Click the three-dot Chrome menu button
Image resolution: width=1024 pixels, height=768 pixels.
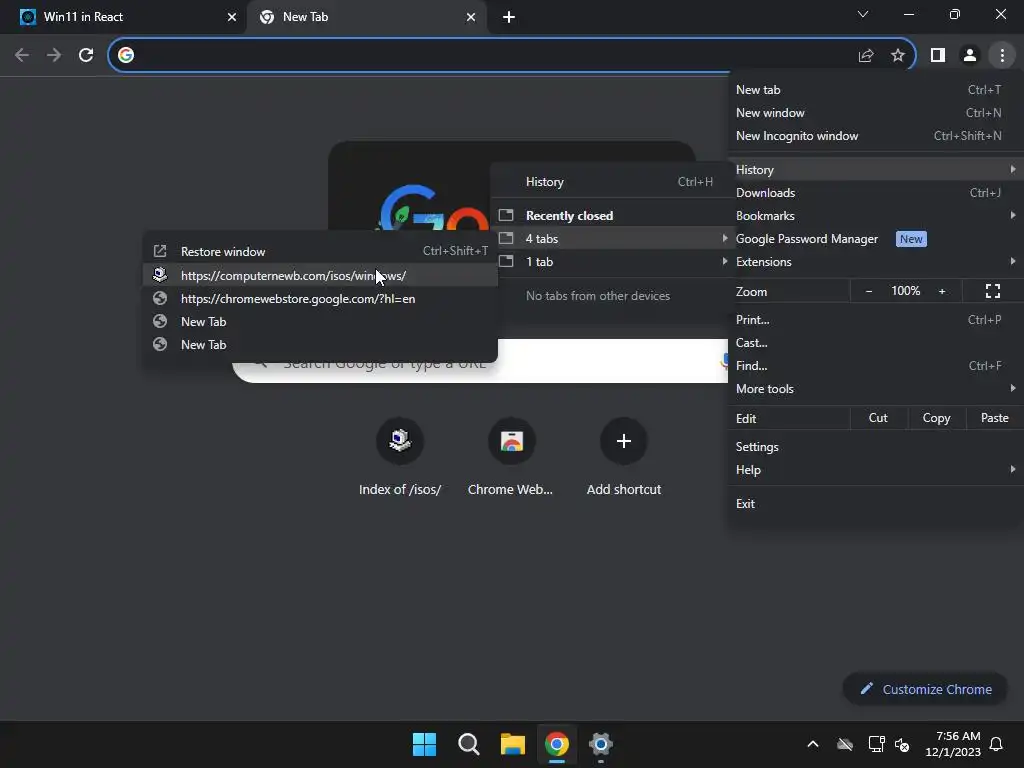1002,56
